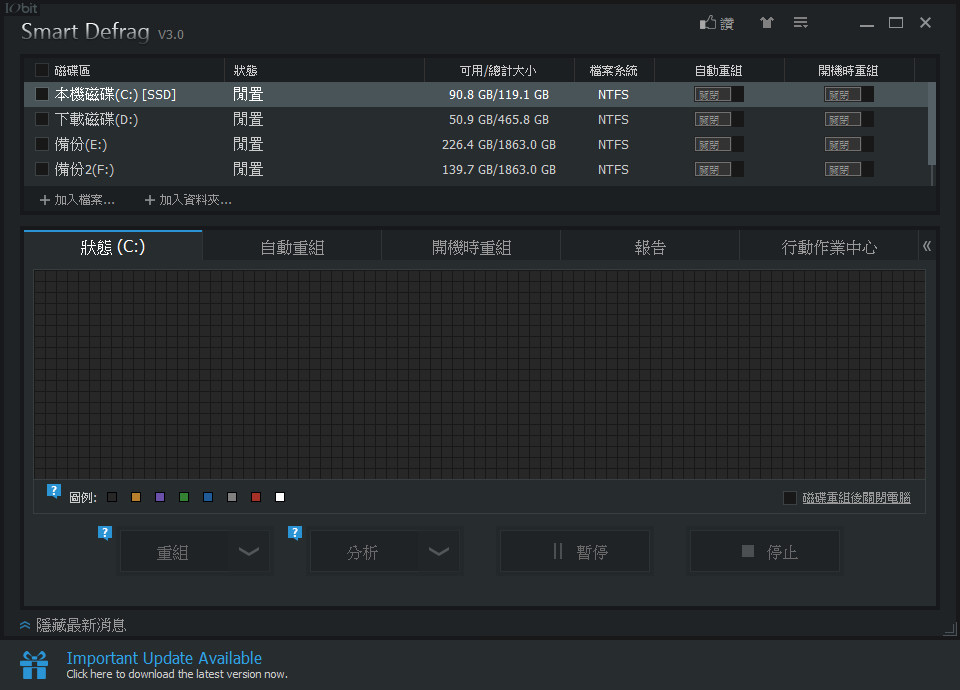Toggle 自動重組 switch for drive C:
960x690 pixels.
coord(719,94)
